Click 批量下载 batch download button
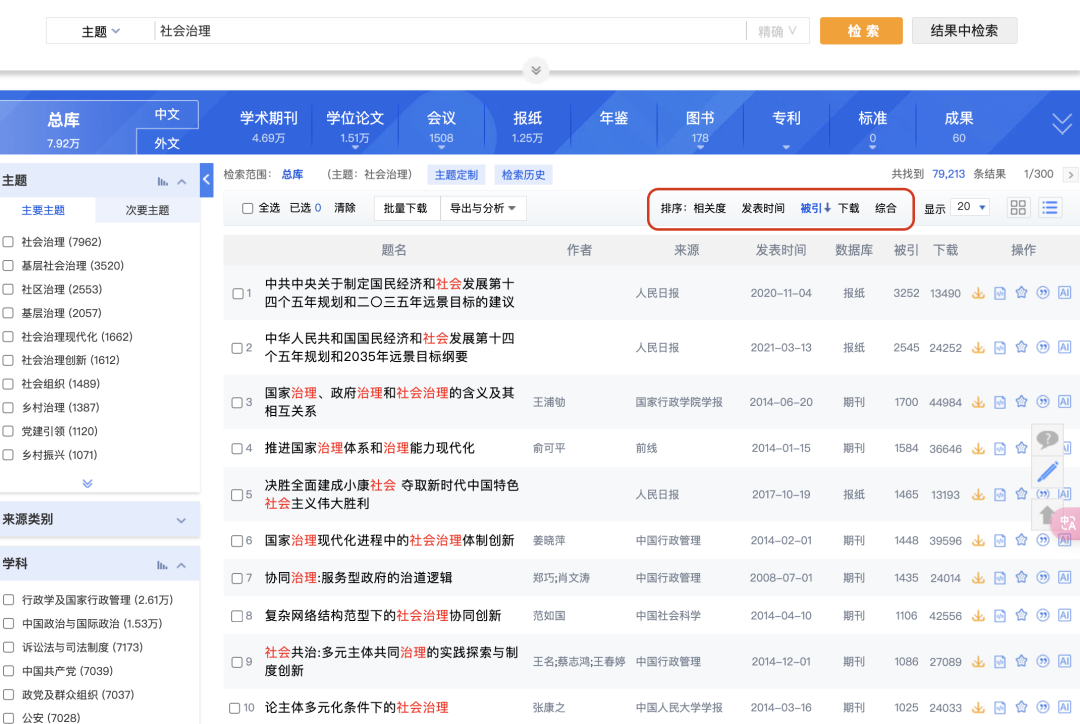The height and width of the screenshot is (724, 1080). click(406, 208)
